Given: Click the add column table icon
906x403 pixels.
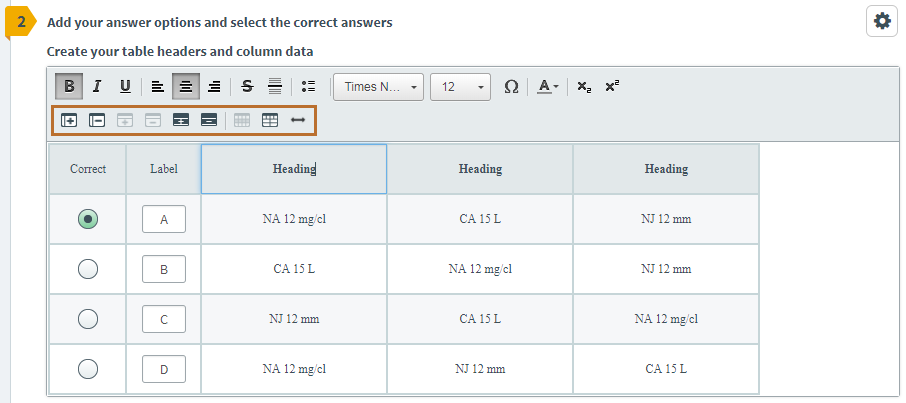Looking at the screenshot, I should (x=69, y=120).
